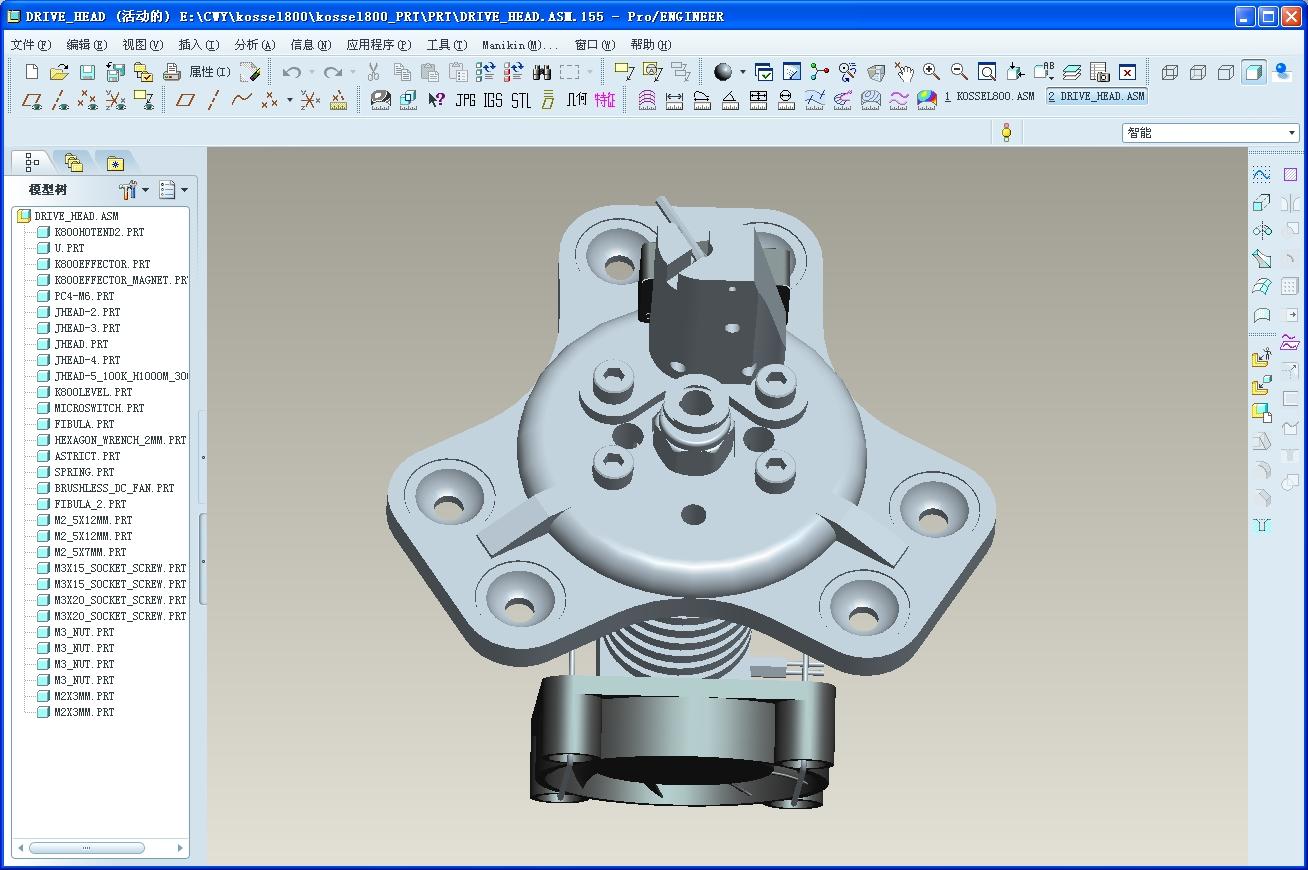
Task: Toggle datum axes display
Action: 60,100
